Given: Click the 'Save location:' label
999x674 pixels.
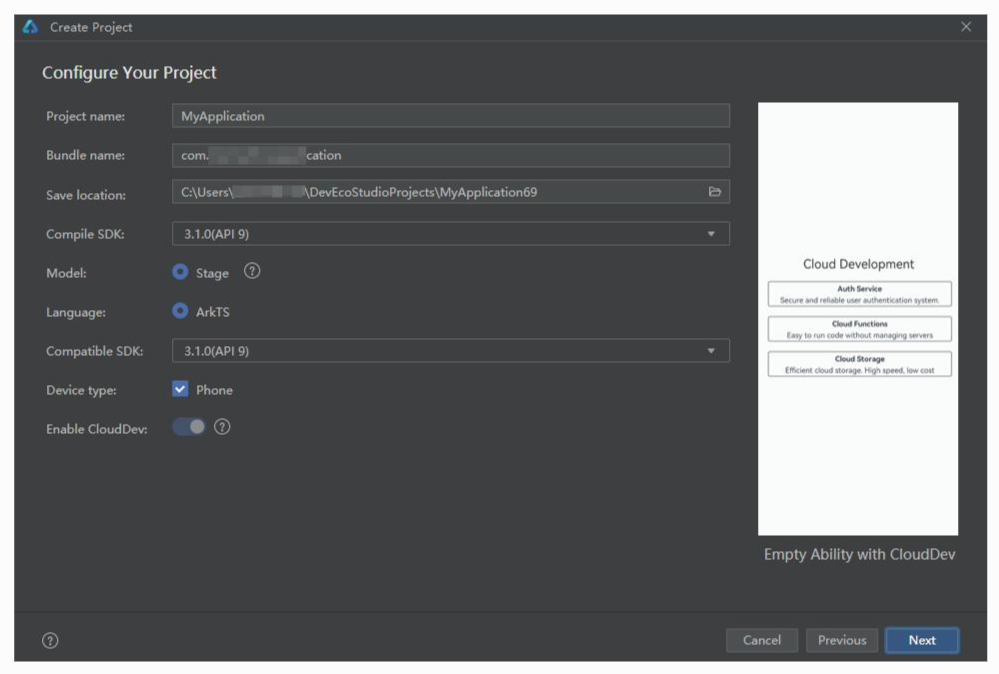Looking at the screenshot, I should pos(86,195).
